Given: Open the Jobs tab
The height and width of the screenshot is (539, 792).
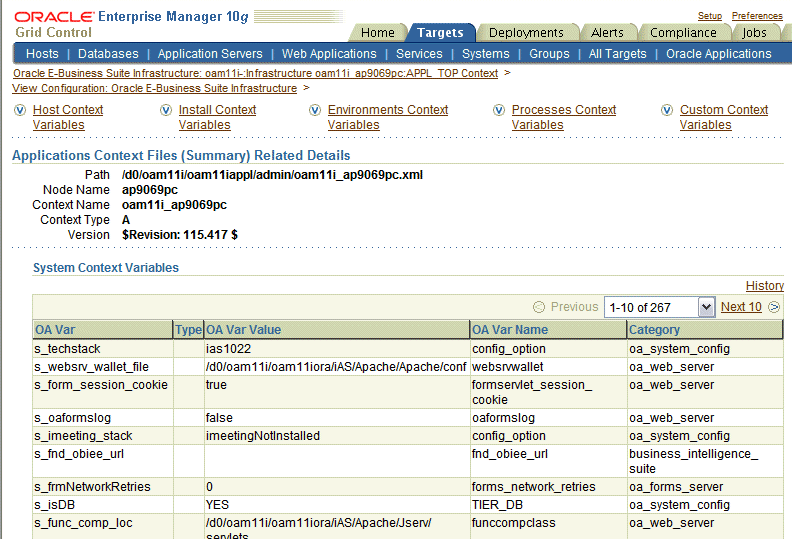Looking at the screenshot, I should tap(754, 33).
